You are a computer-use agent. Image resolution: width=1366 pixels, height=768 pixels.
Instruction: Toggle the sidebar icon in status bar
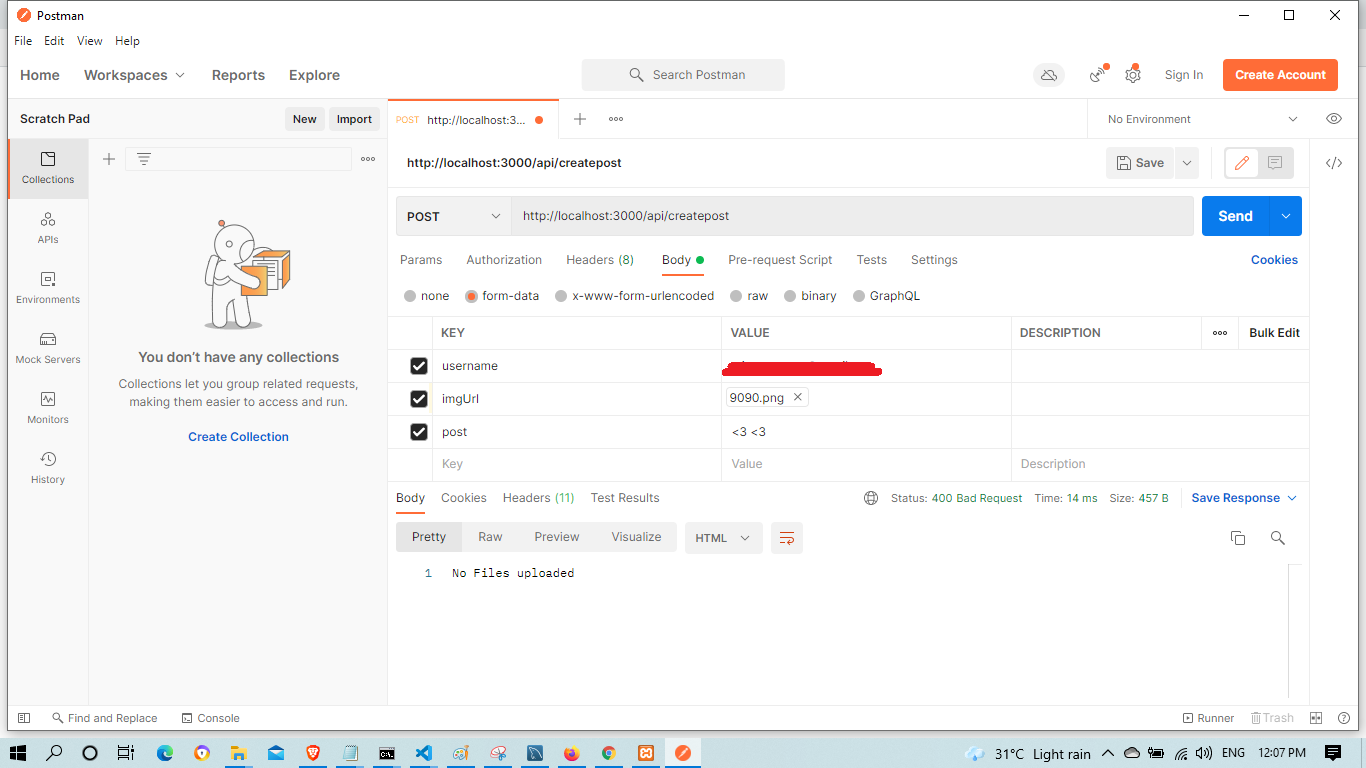pos(24,718)
